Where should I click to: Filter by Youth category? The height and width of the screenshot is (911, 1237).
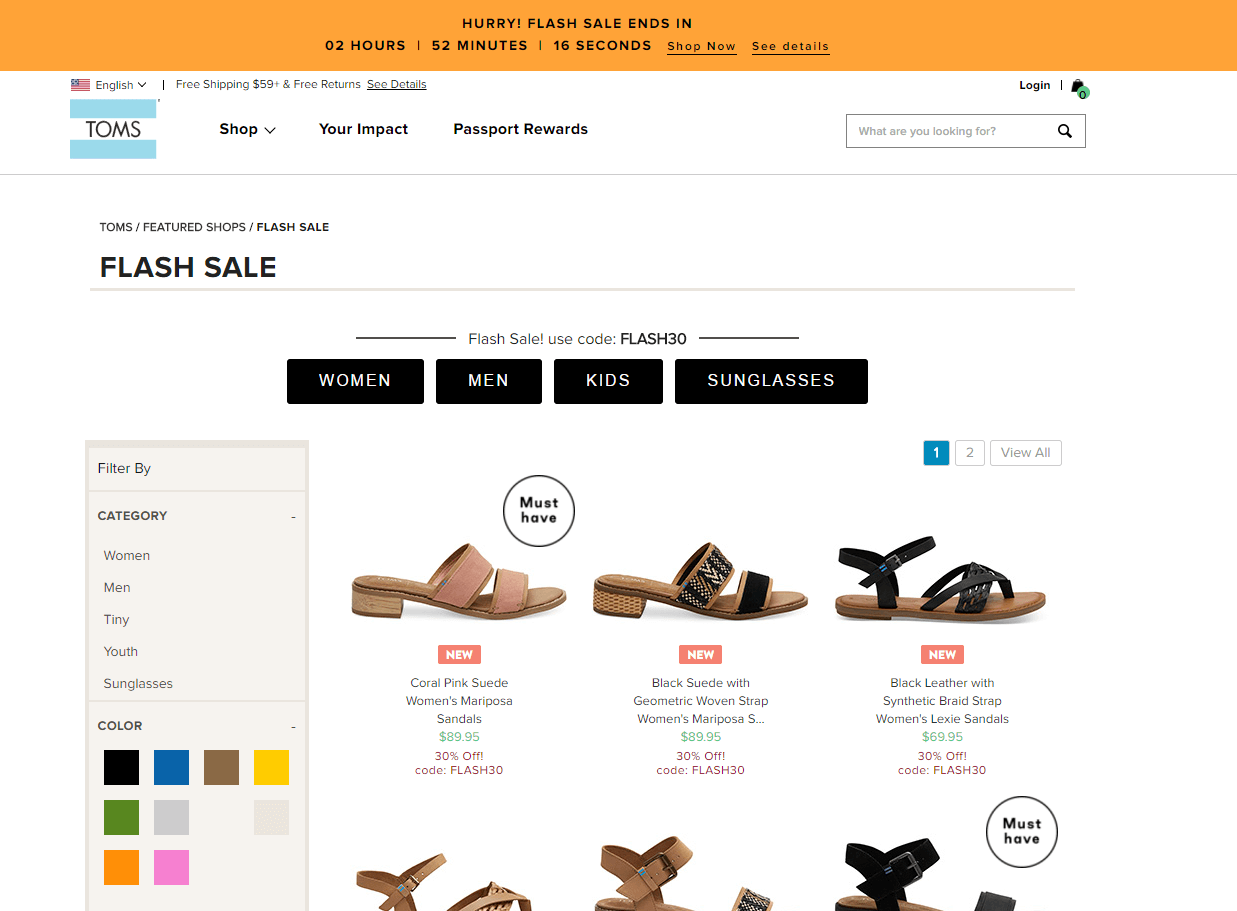coord(120,651)
